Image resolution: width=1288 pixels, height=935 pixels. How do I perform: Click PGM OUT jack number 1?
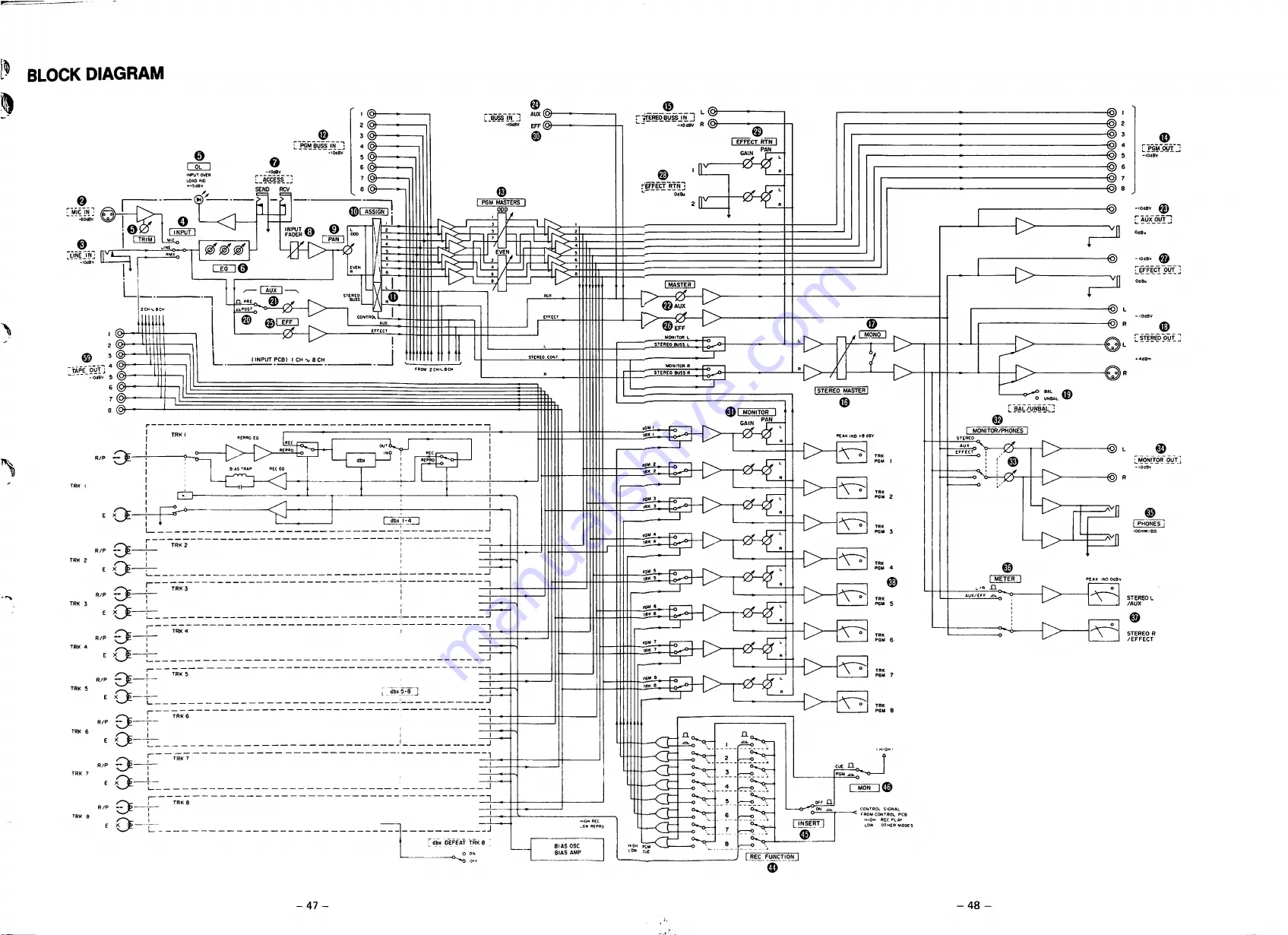click(1112, 113)
